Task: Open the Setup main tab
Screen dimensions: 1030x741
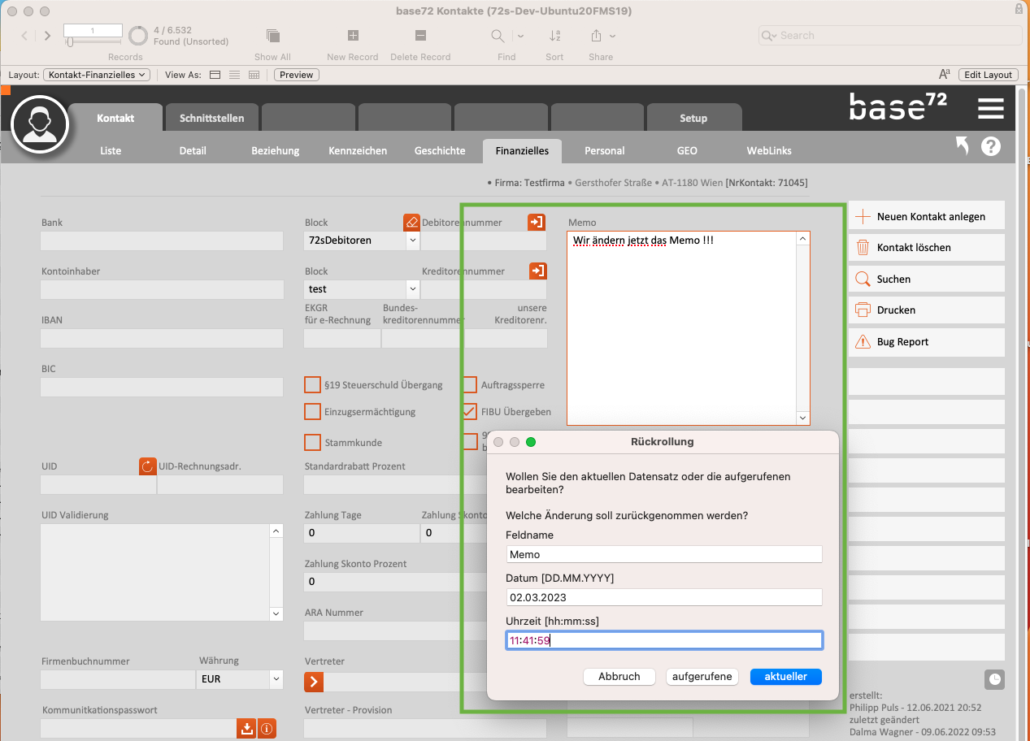Action: 694,118
